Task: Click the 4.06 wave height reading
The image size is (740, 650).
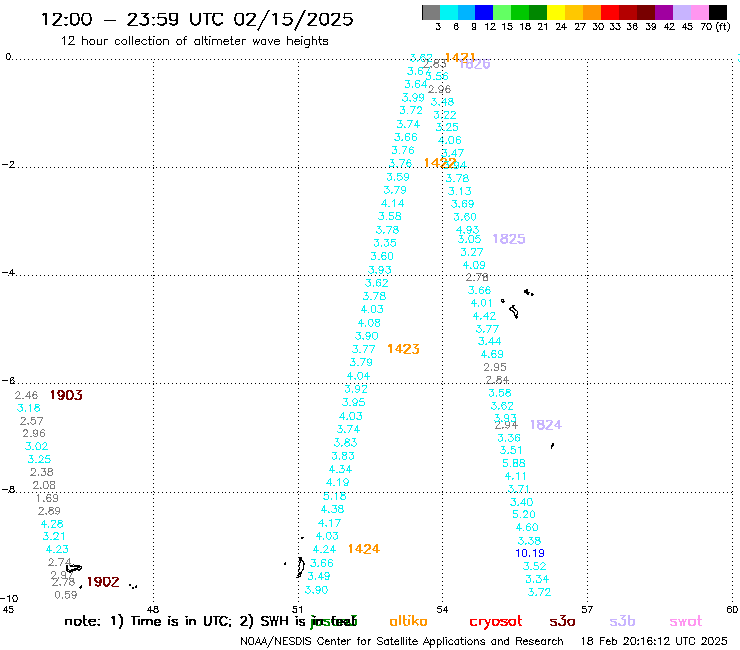Action: click(449, 140)
